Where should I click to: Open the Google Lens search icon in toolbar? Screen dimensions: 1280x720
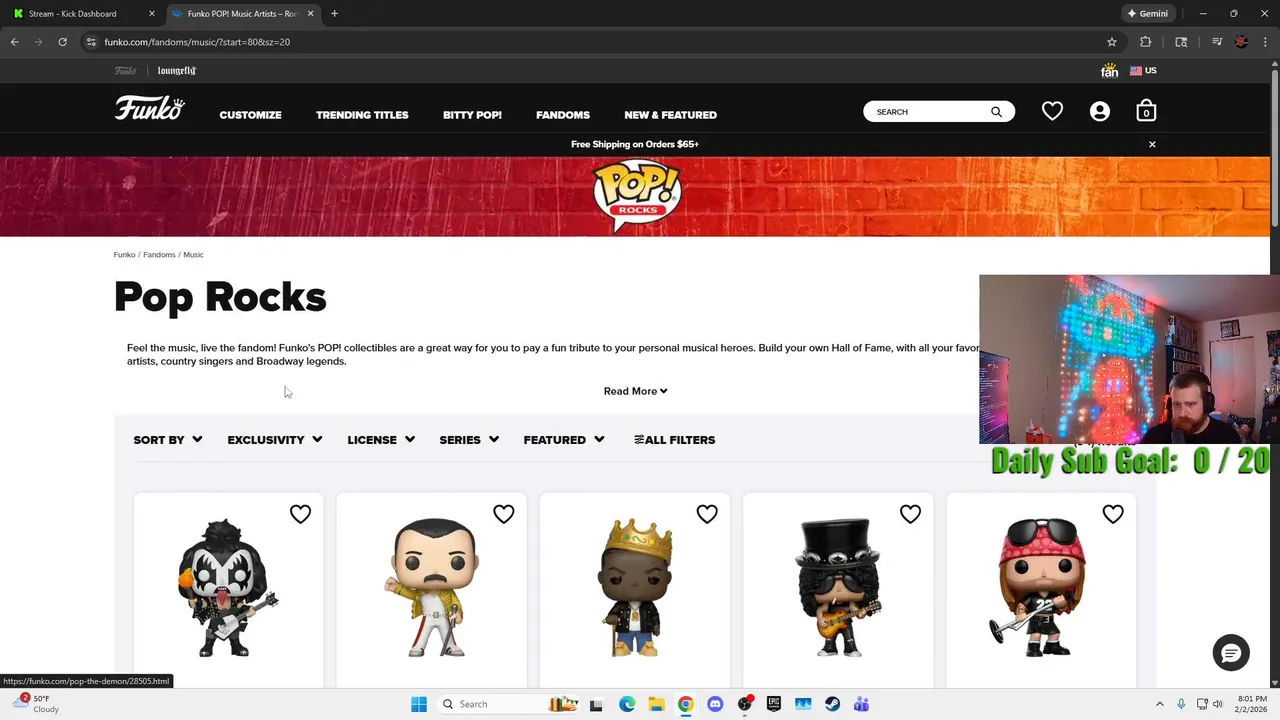tap(1181, 42)
